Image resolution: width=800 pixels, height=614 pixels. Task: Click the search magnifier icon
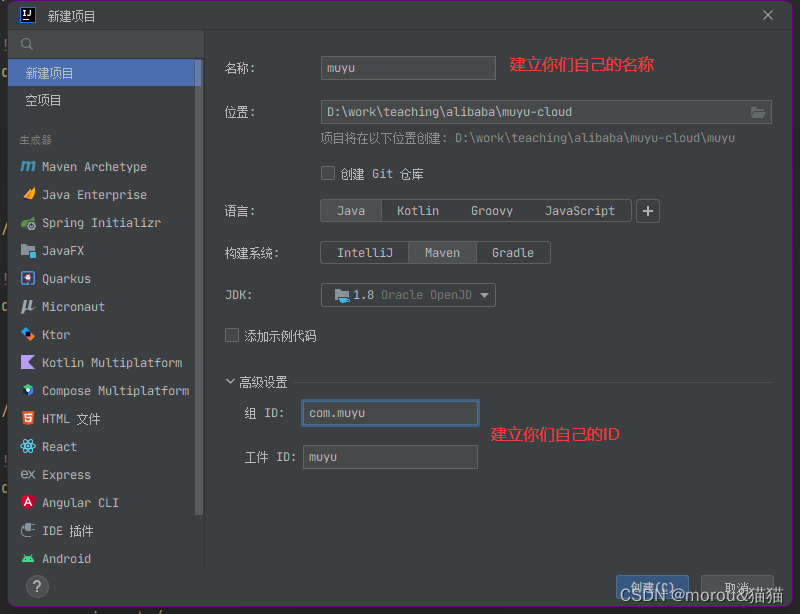click(27, 44)
